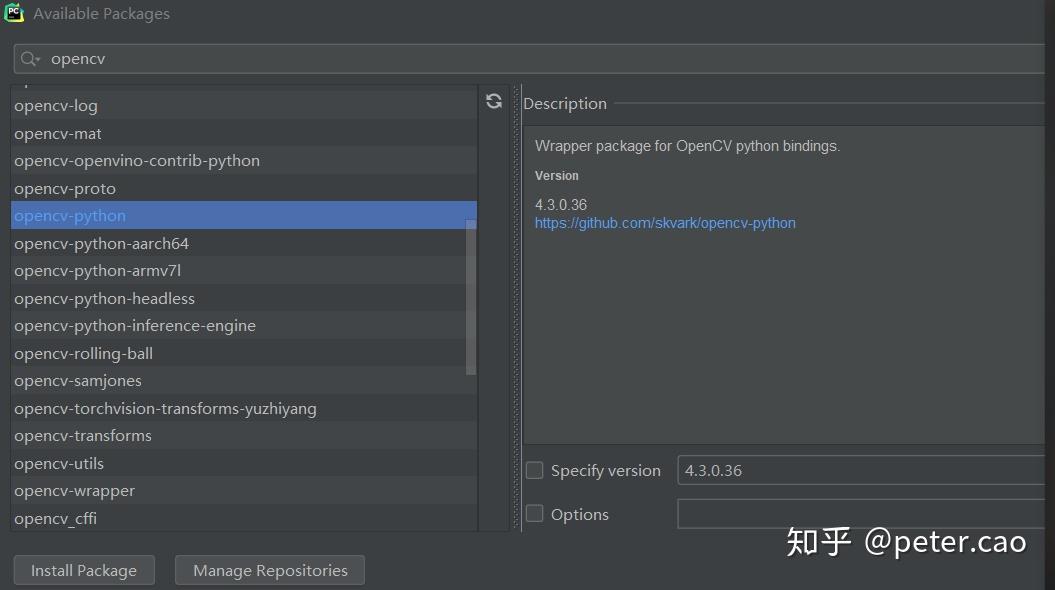Select opencv-log in the package list
Viewport: 1055px width, 590px height.
244,106
